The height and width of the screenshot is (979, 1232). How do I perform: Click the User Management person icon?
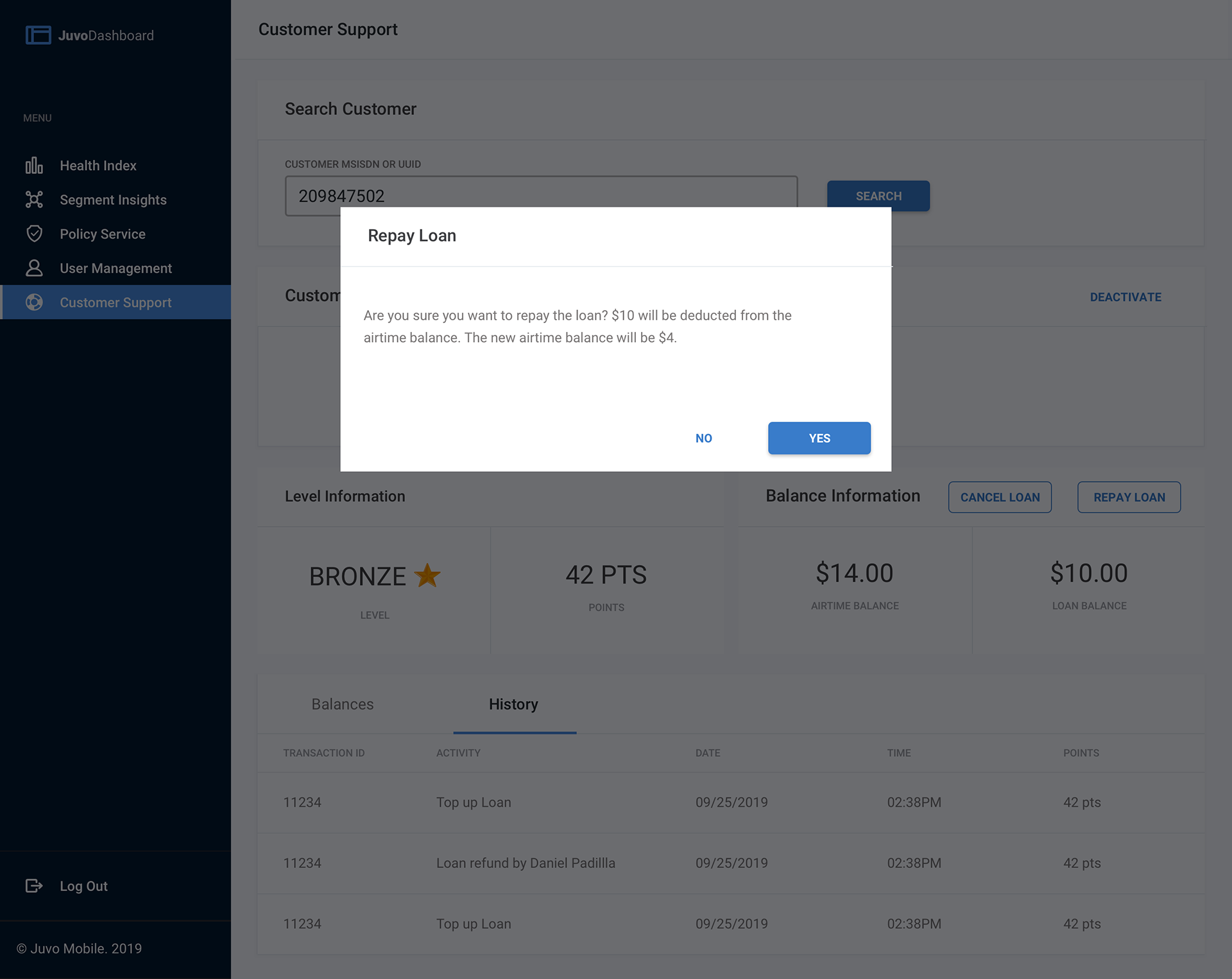34,268
